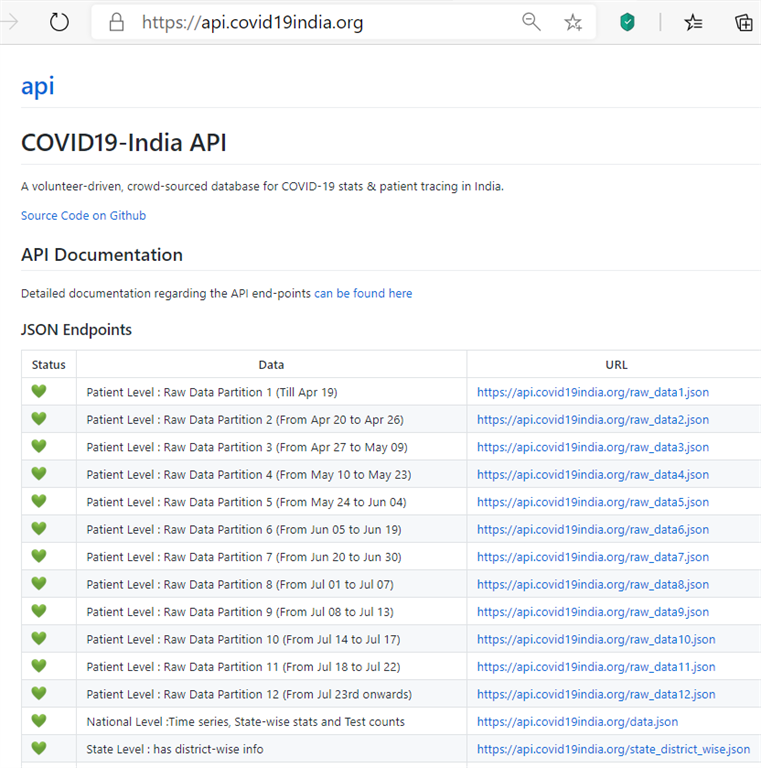This screenshot has width=761, height=768.
Task: Click green heart status for Partition 3
Action: click(39, 446)
